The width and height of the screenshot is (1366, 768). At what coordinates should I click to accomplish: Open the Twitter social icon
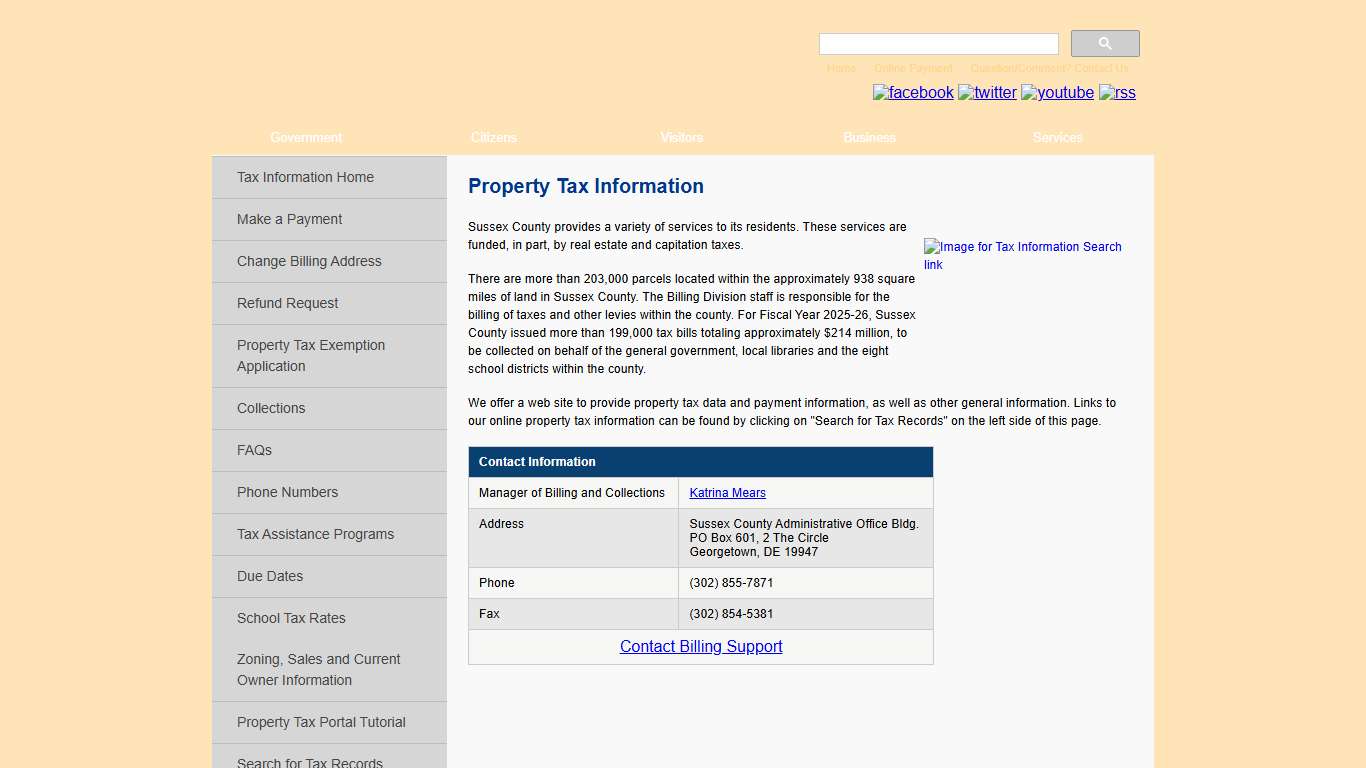pyautogui.click(x=987, y=92)
